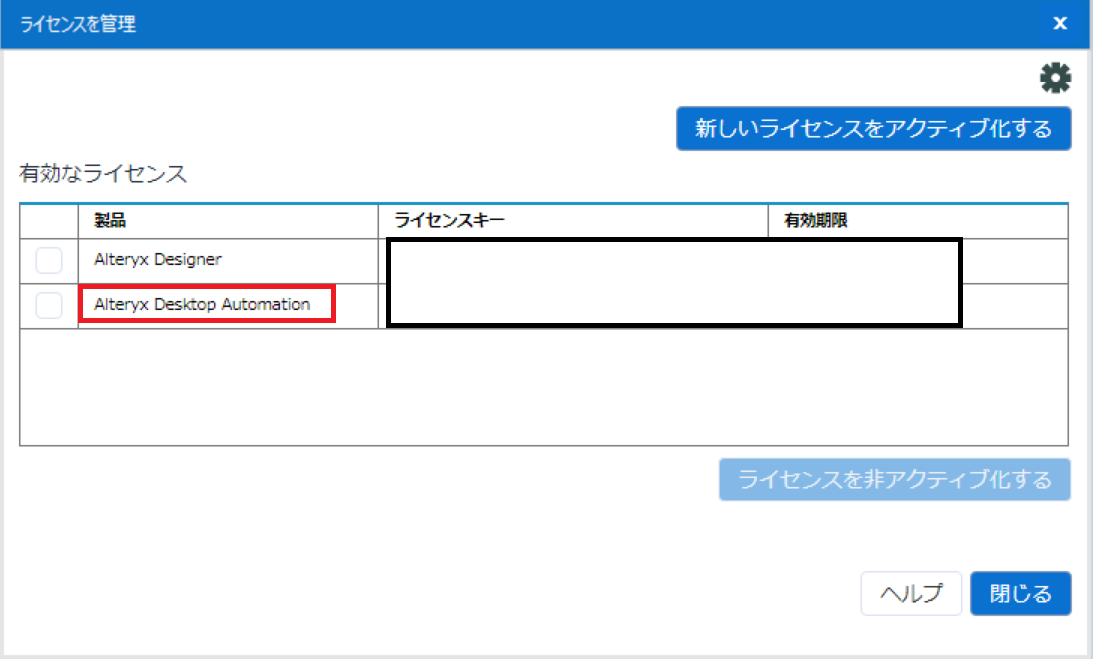Select the Alteryx Desktop Automation product text
This screenshot has height=659, width=1093.
202,304
